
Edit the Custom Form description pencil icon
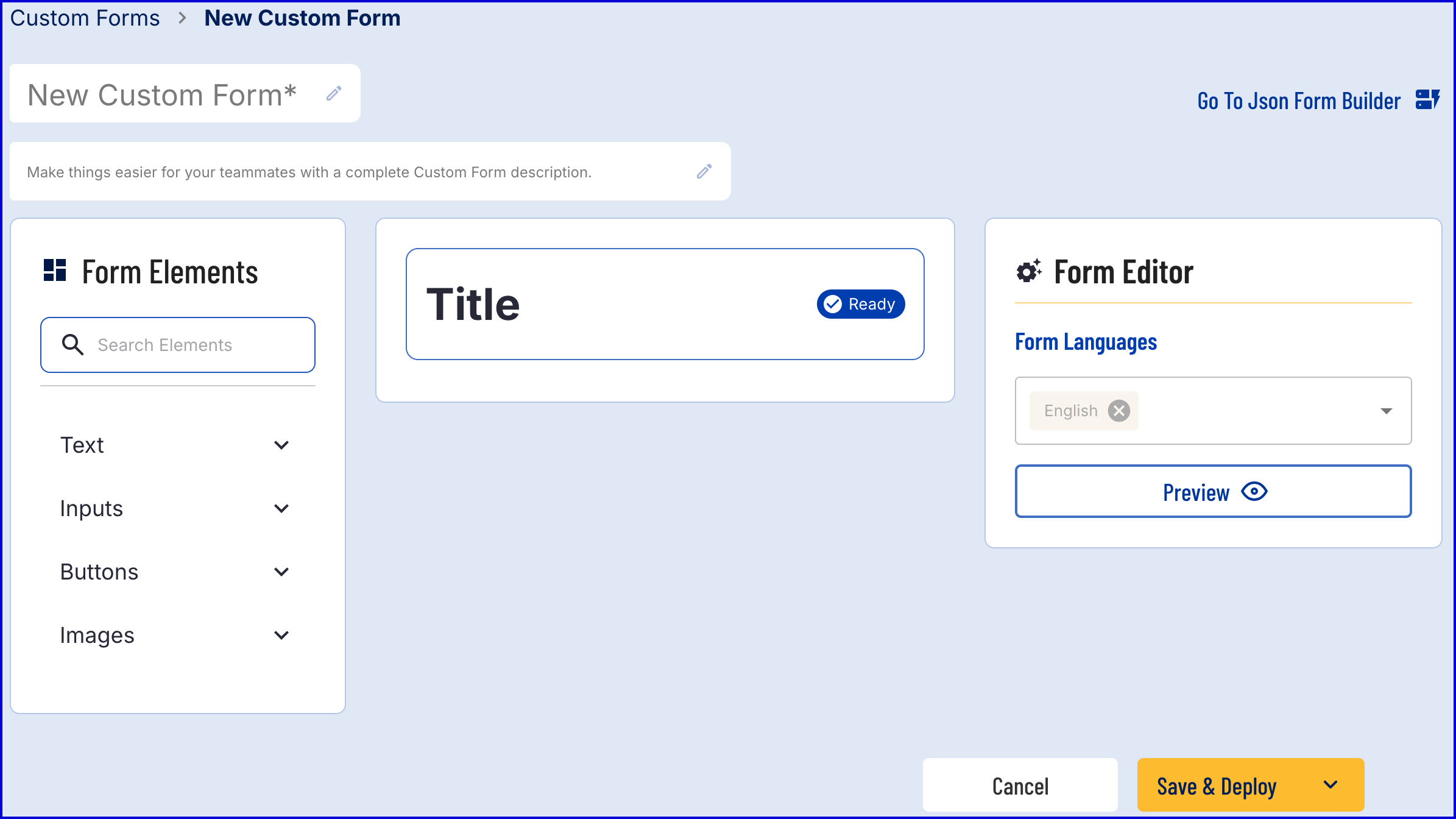tap(704, 171)
